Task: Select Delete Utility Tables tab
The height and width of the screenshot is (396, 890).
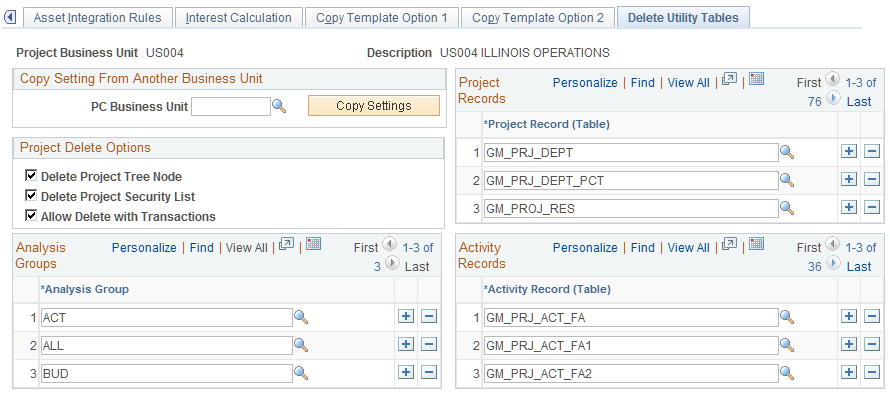Action: 683,18
